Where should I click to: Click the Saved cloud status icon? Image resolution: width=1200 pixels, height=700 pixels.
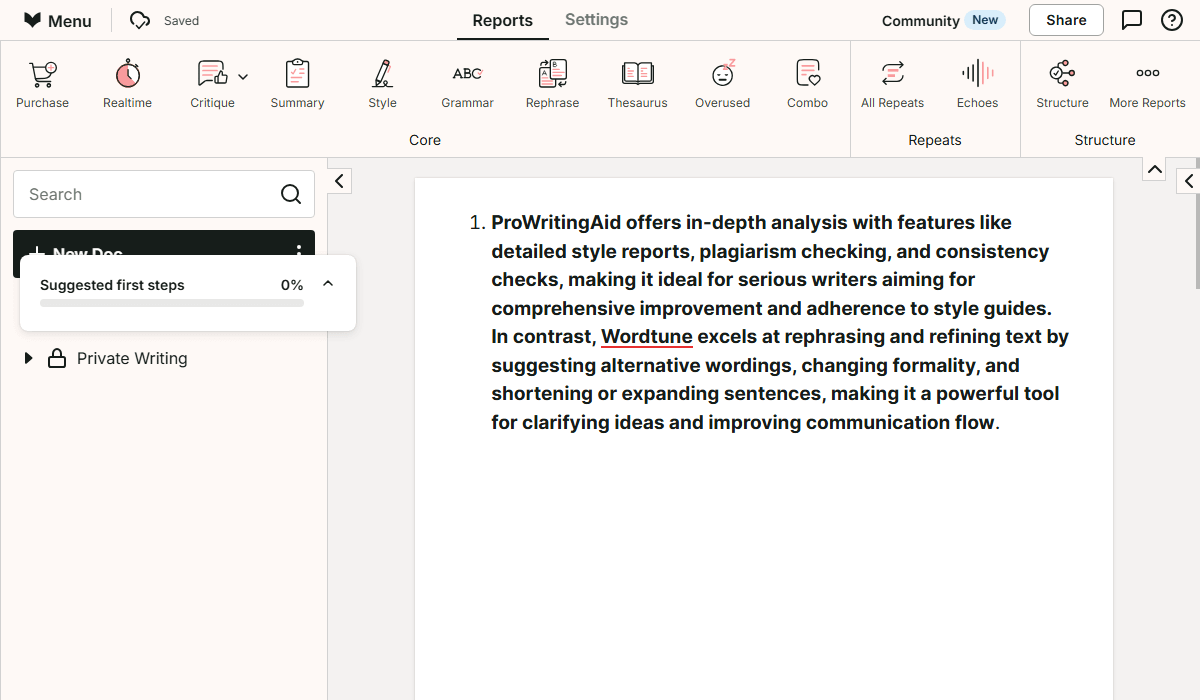click(140, 20)
